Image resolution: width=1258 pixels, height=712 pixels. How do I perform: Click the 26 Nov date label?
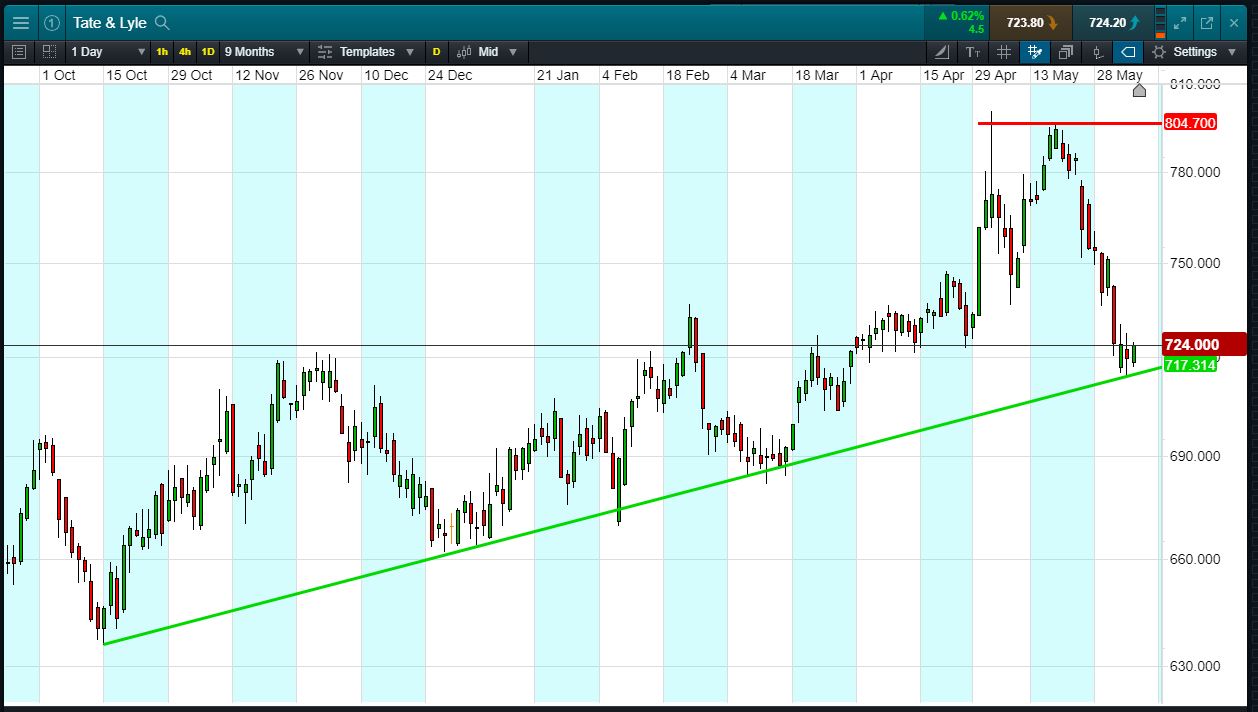(x=320, y=75)
